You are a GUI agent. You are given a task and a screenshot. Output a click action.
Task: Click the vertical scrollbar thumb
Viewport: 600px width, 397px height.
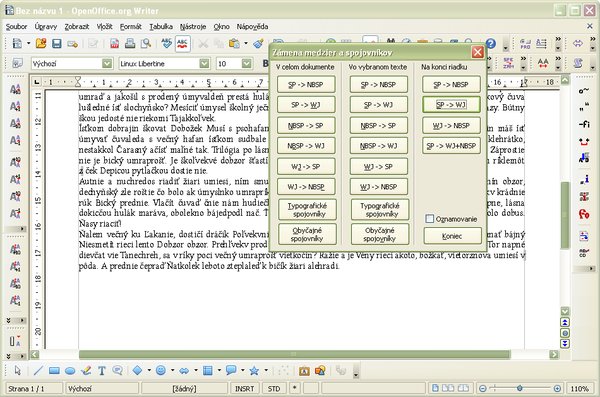pyautogui.click(x=565, y=215)
